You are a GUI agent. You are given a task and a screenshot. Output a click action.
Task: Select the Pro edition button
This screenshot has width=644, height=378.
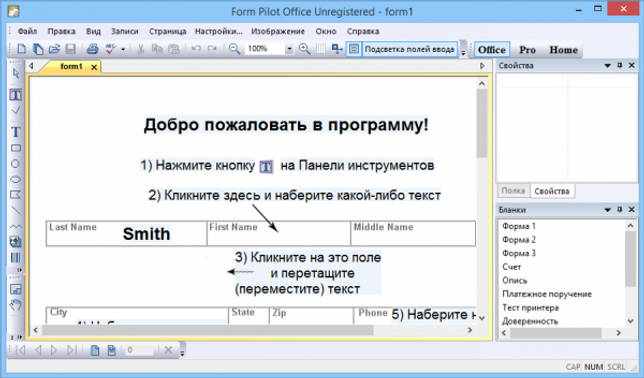527,50
